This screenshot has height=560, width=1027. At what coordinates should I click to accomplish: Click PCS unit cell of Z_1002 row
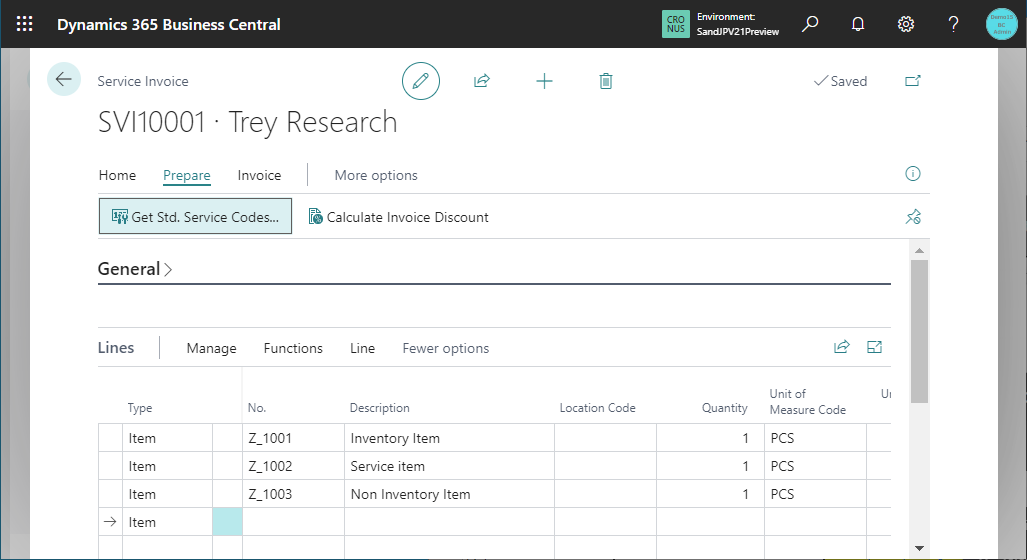[x=815, y=466]
